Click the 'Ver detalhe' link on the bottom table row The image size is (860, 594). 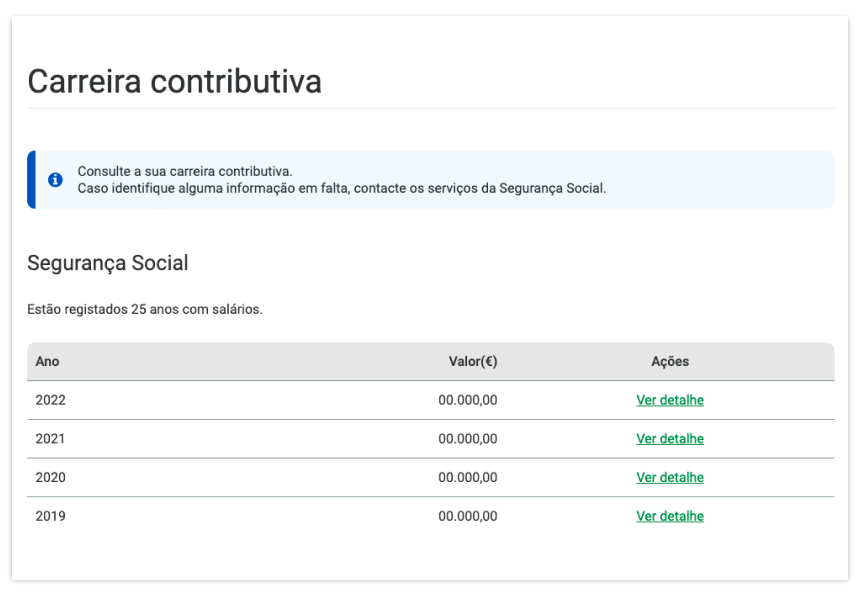[669, 516]
